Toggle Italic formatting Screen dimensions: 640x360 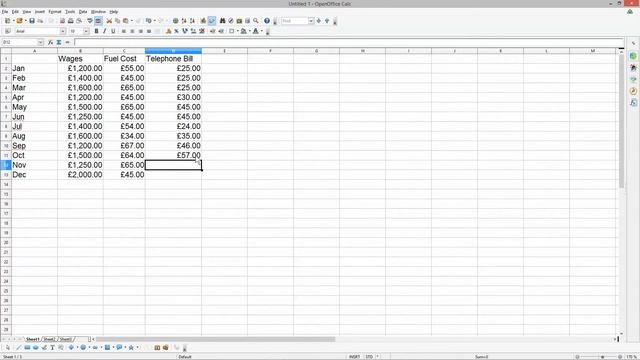[104, 31]
